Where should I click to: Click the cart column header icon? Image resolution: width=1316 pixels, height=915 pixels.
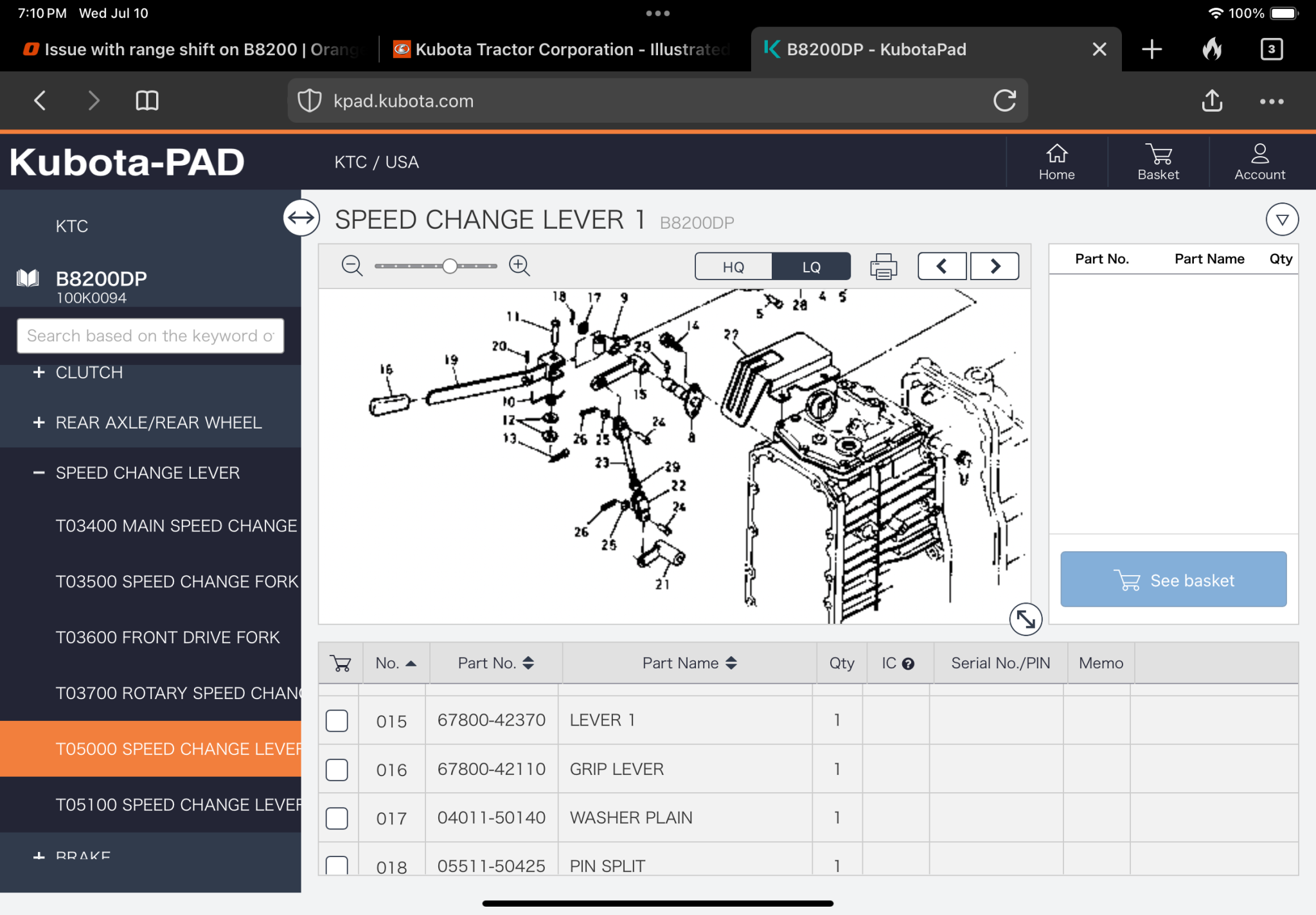click(341, 663)
